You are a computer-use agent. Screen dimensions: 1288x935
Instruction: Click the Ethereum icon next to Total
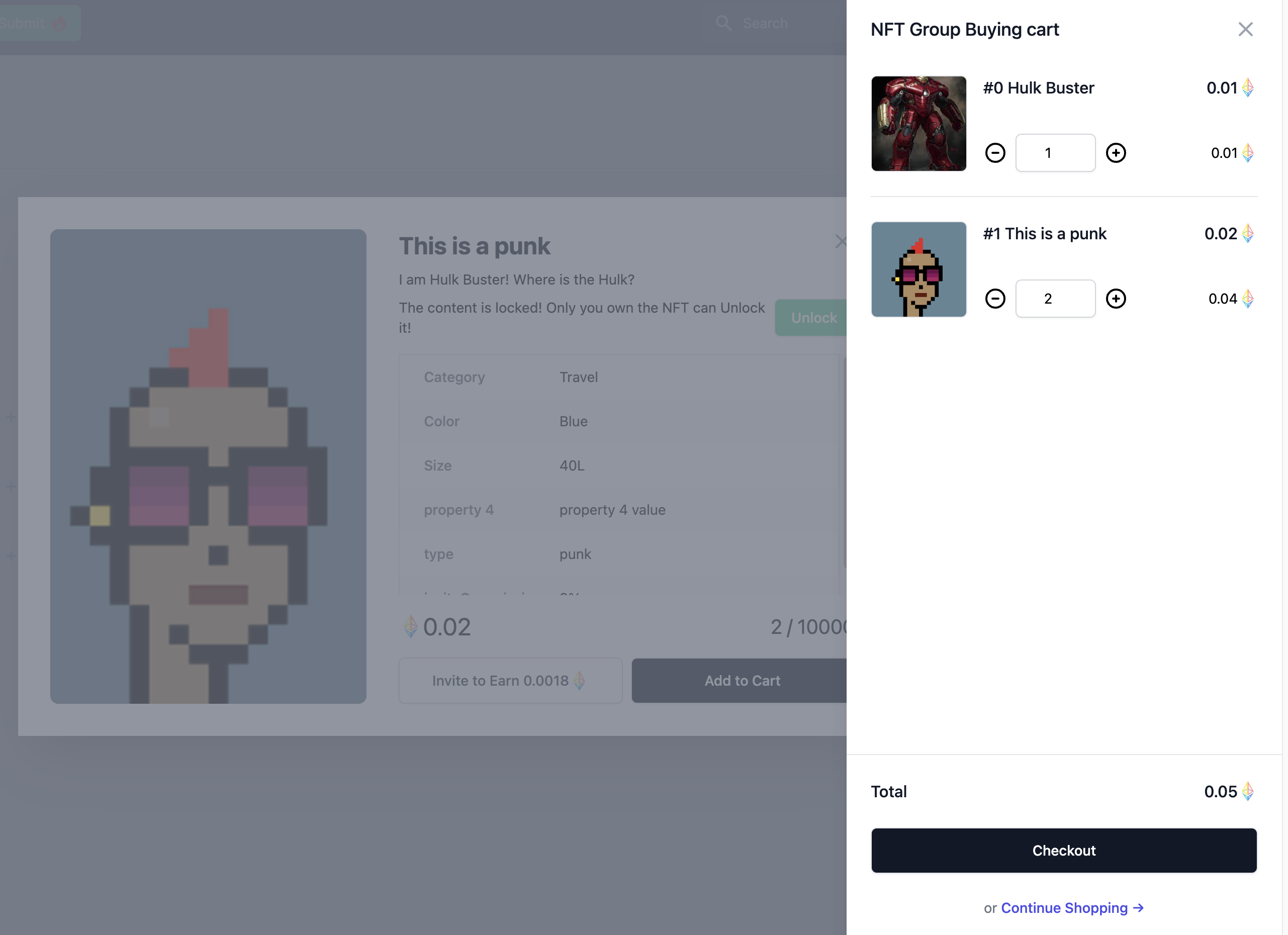tap(1248, 791)
